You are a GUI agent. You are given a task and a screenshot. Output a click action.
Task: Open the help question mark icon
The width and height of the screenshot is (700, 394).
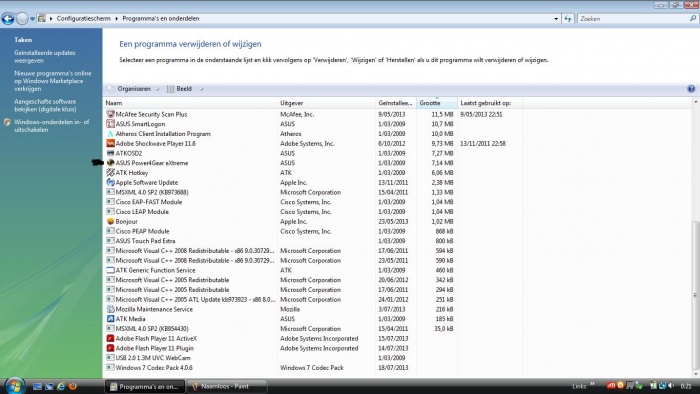[x=691, y=89]
